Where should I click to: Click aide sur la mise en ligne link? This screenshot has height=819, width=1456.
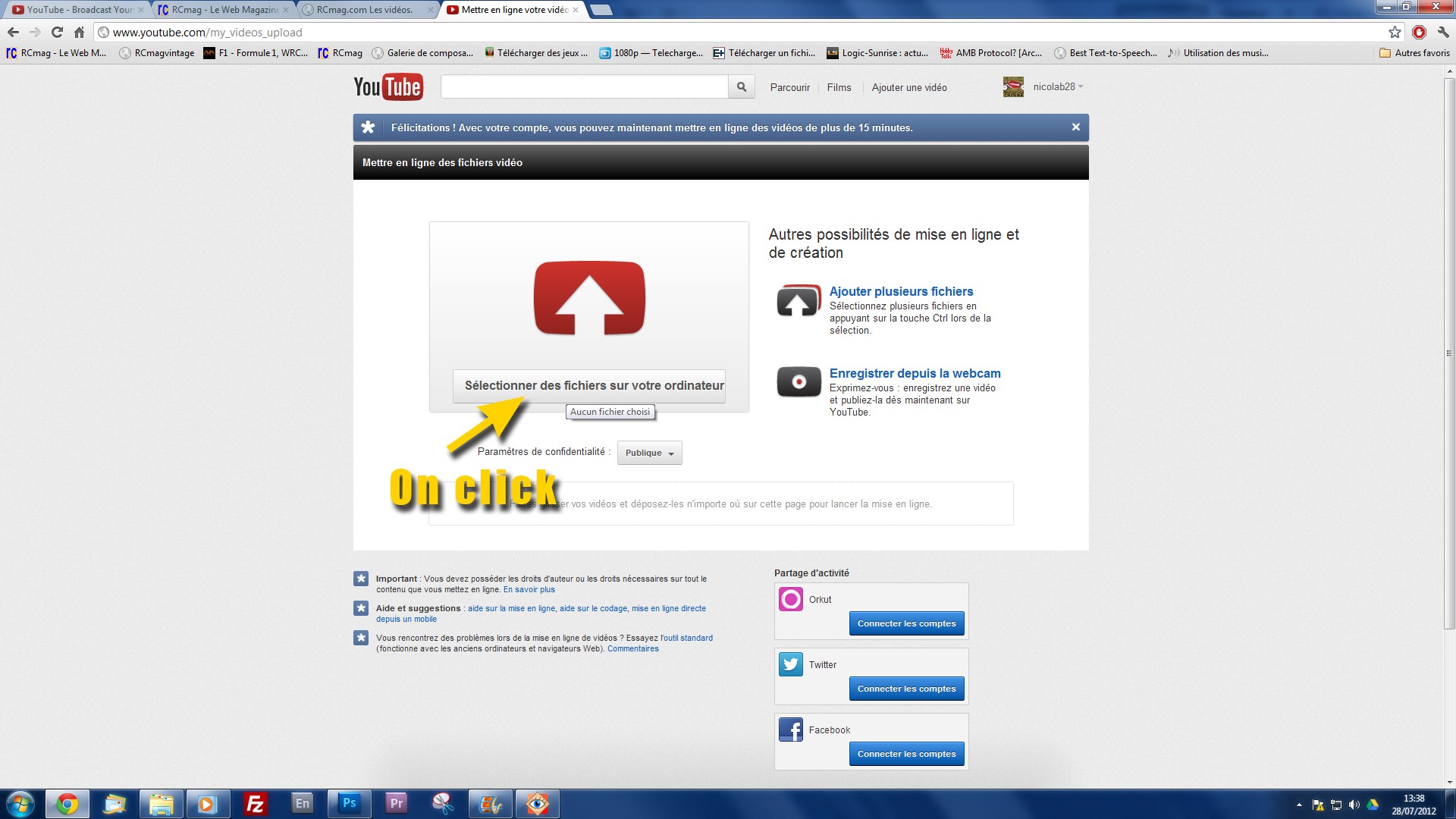pyautogui.click(x=511, y=608)
